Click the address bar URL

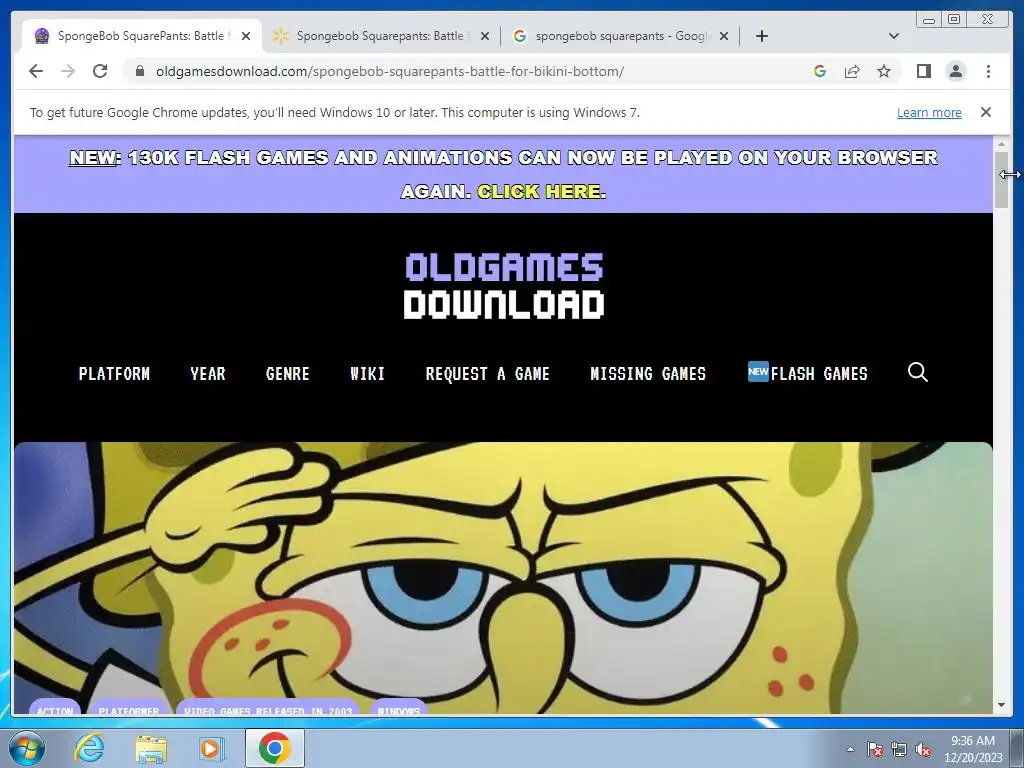pyautogui.click(x=390, y=71)
